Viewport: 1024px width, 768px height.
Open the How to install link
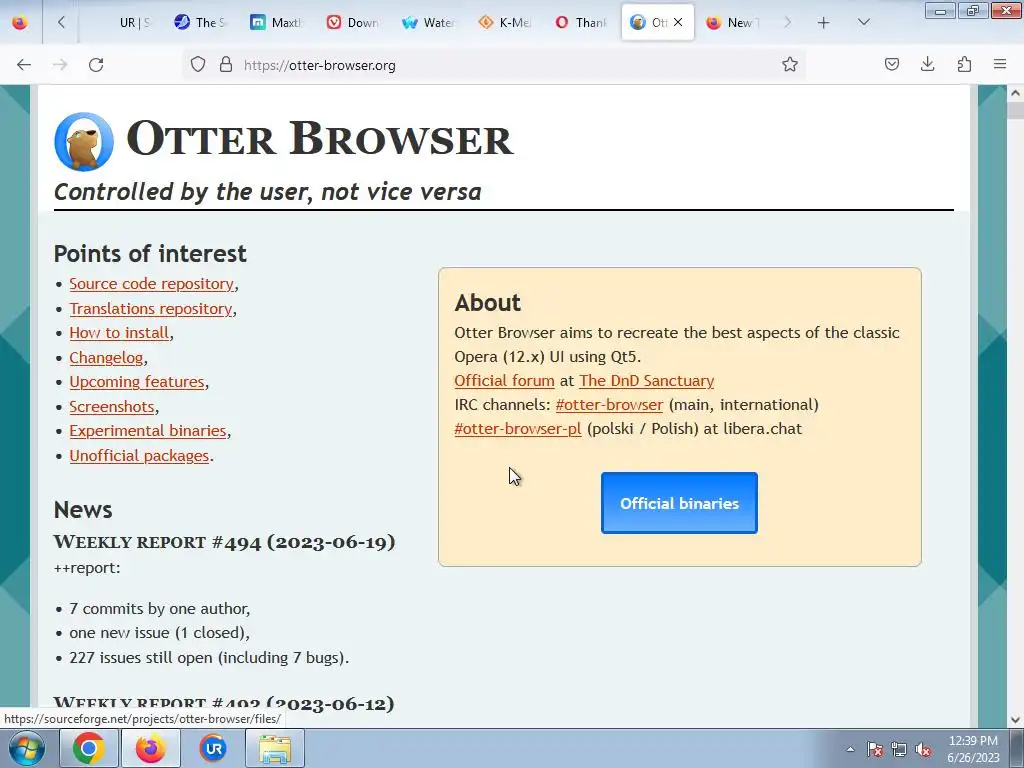pyautogui.click(x=120, y=333)
